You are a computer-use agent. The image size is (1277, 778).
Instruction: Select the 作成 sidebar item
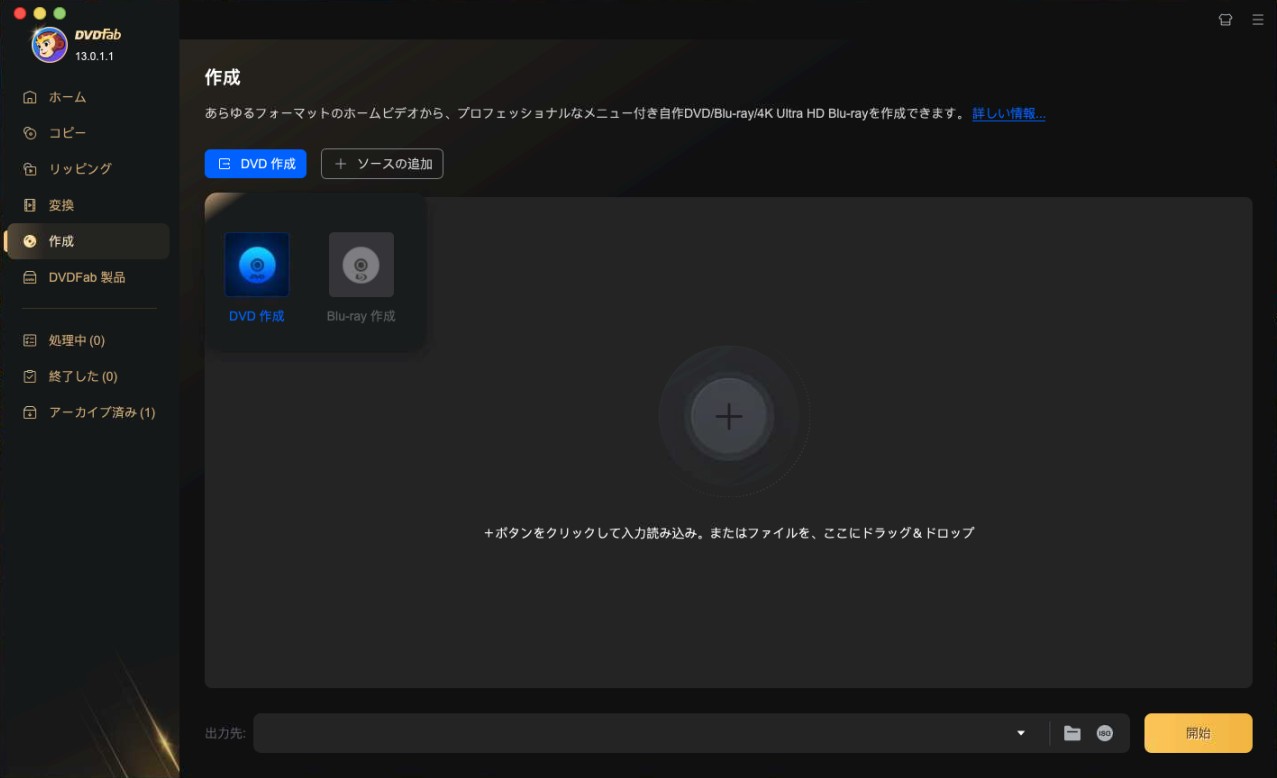[x=87, y=241]
